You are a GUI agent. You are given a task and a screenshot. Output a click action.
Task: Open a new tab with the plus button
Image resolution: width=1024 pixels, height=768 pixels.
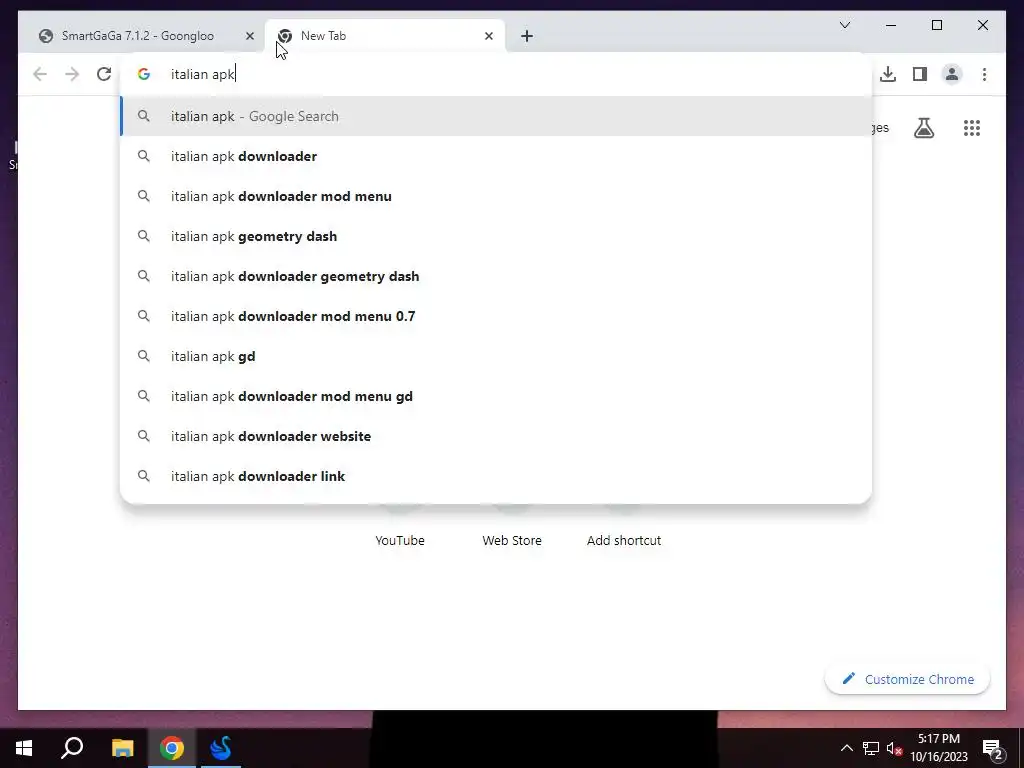527,36
